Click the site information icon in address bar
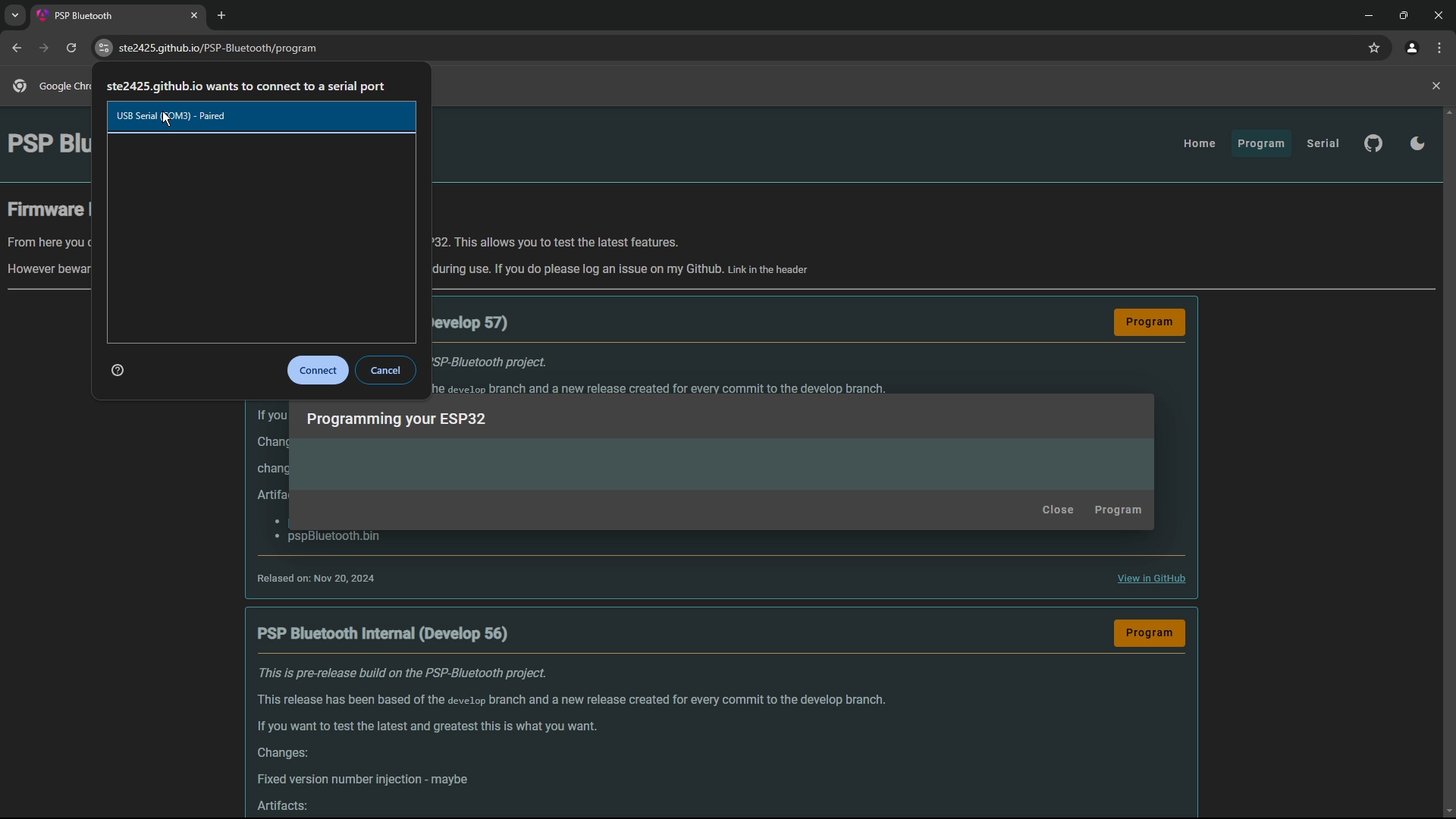Image resolution: width=1456 pixels, height=819 pixels. tap(104, 48)
